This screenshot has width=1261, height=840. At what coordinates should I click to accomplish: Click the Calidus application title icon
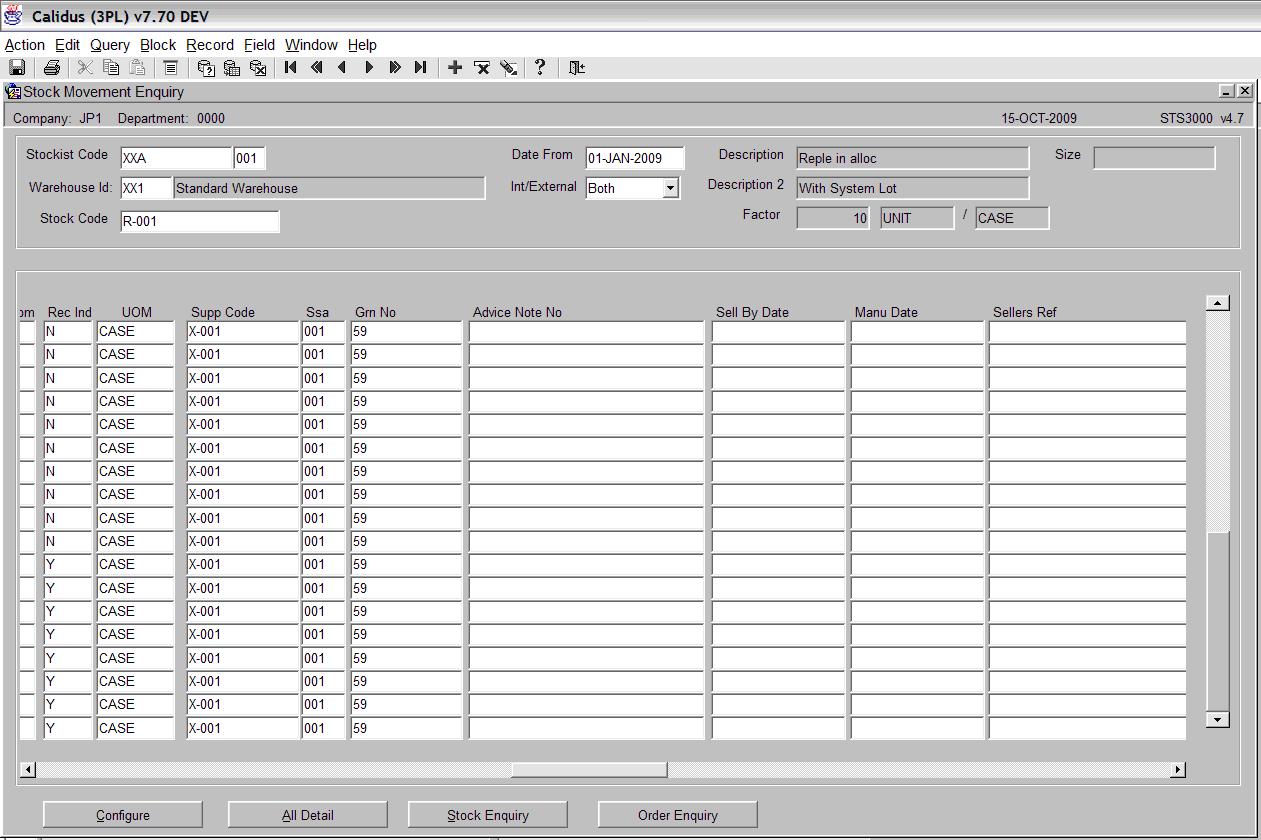13,16
